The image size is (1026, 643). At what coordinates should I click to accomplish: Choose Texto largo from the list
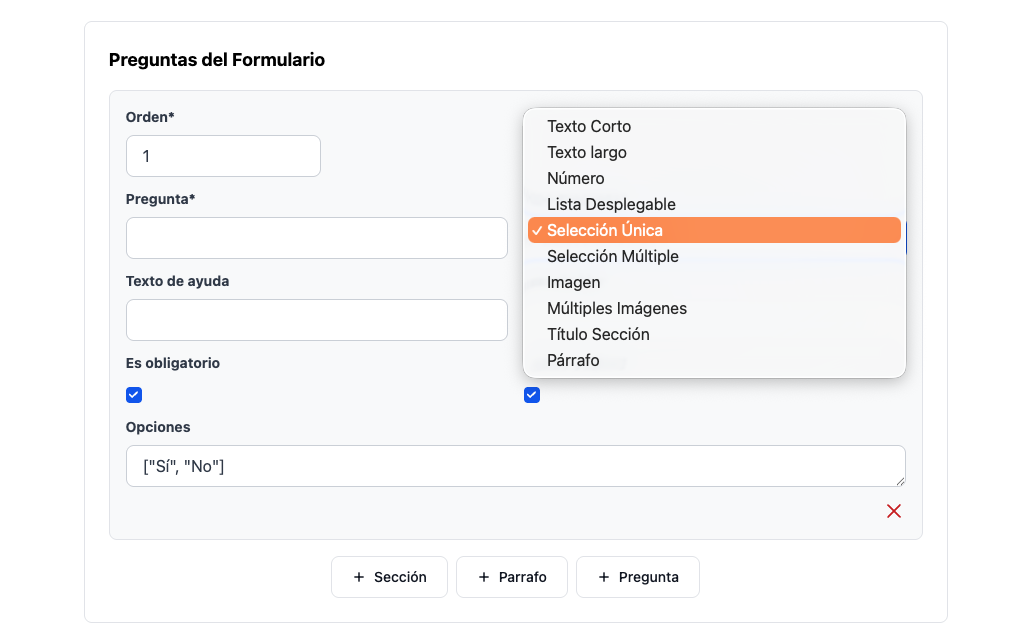(587, 153)
